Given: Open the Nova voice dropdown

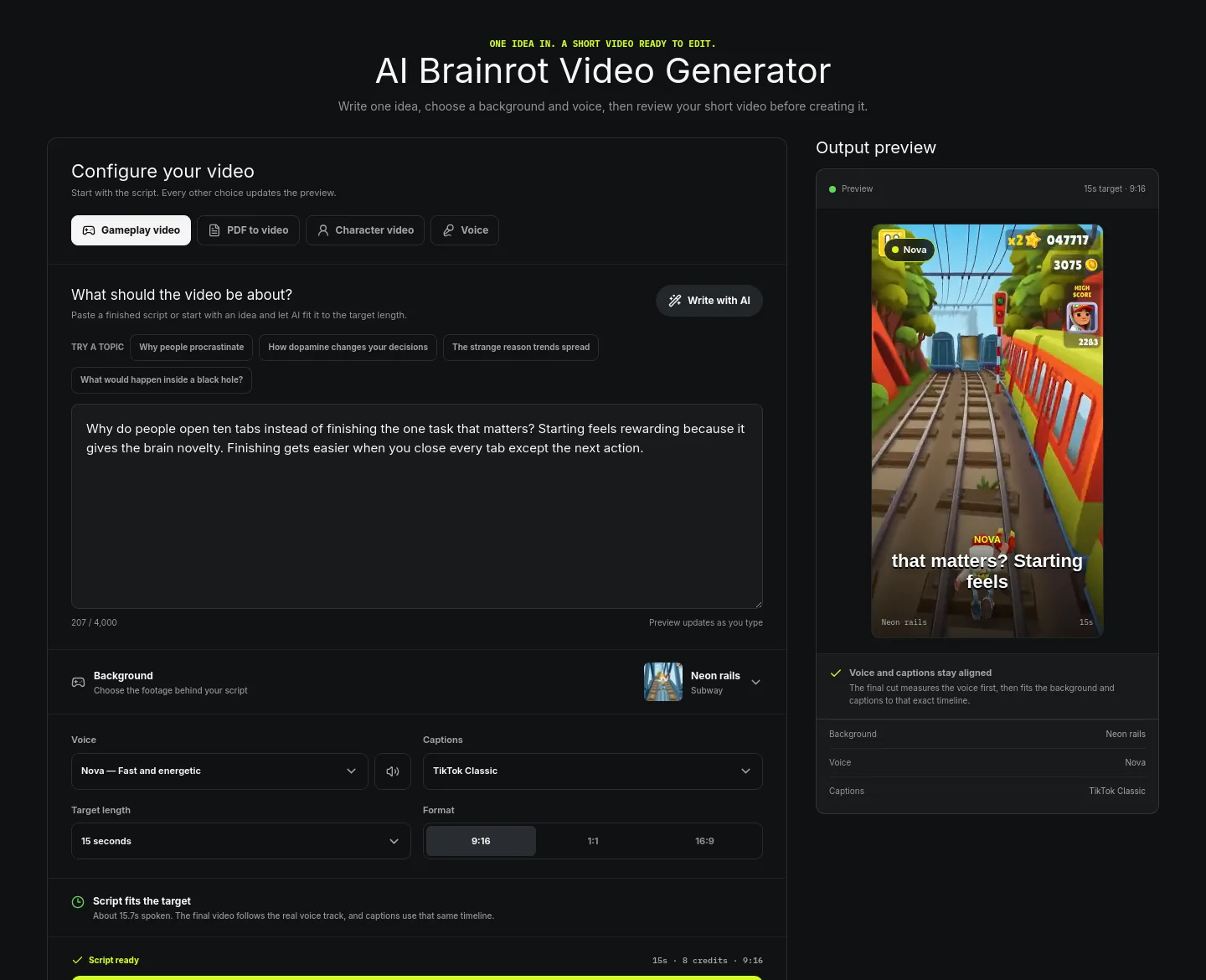Looking at the screenshot, I should [x=219, y=771].
